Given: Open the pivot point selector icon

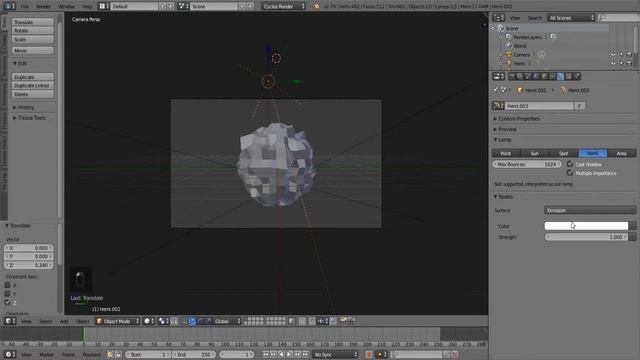Looking at the screenshot, I should (163, 321).
